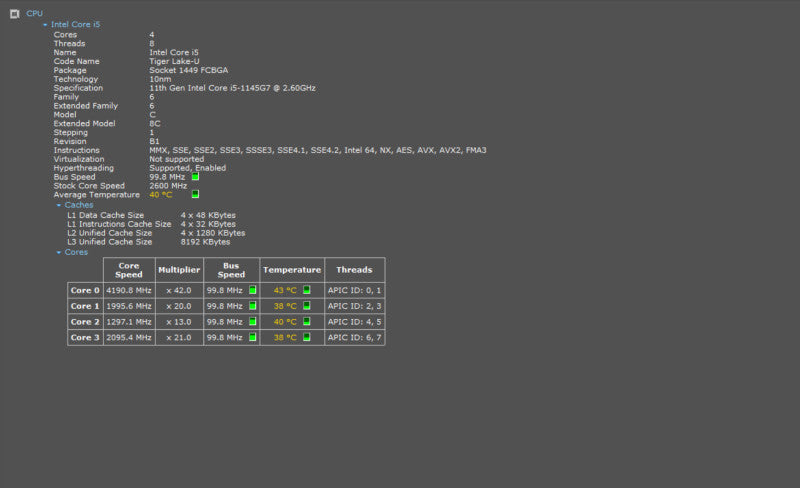This screenshot has height=488, width=800.
Task: Click Core 2 bus speed green indicator
Action: (253, 322)
